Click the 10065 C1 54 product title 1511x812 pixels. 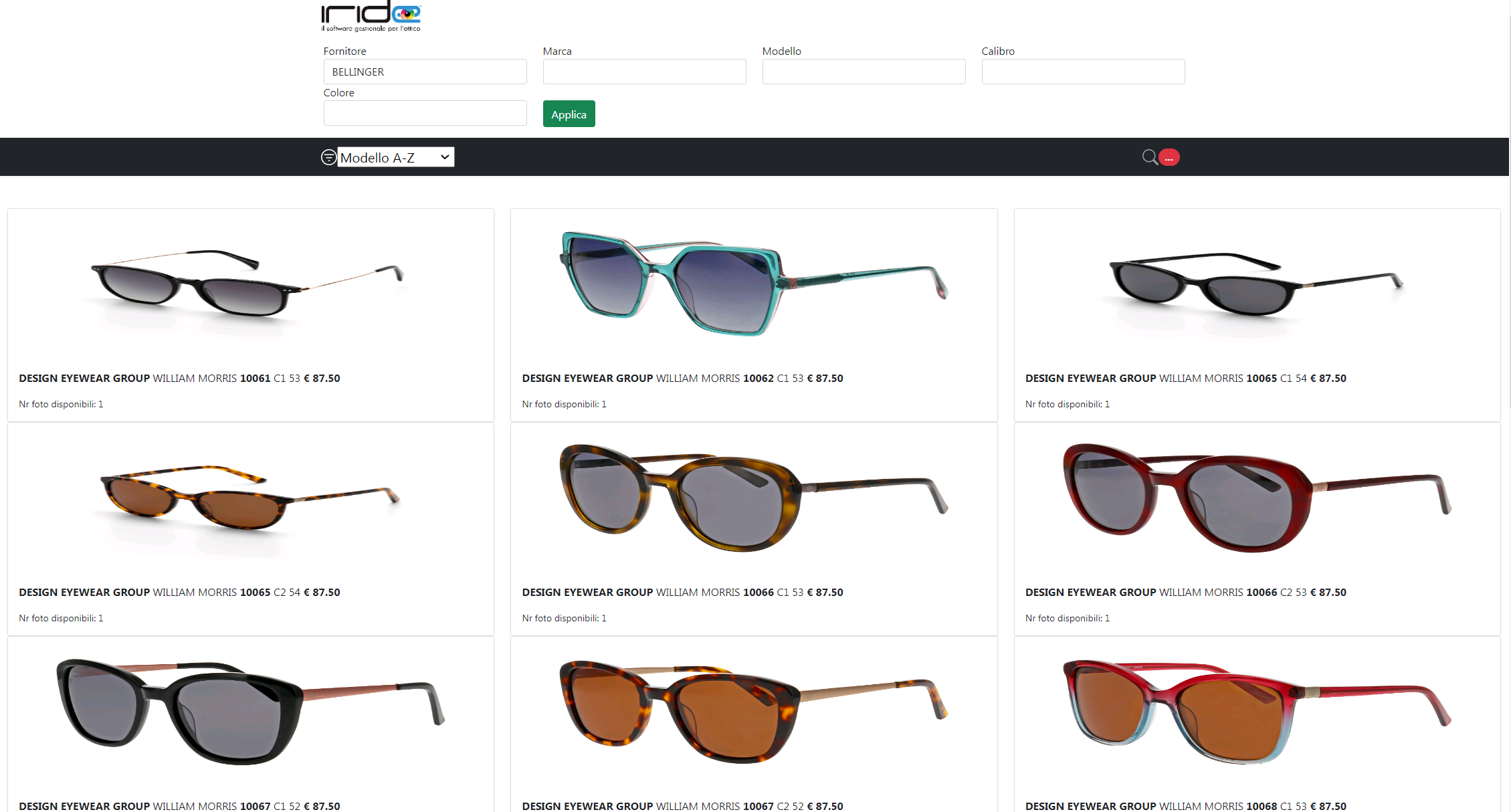(1185, 379)
